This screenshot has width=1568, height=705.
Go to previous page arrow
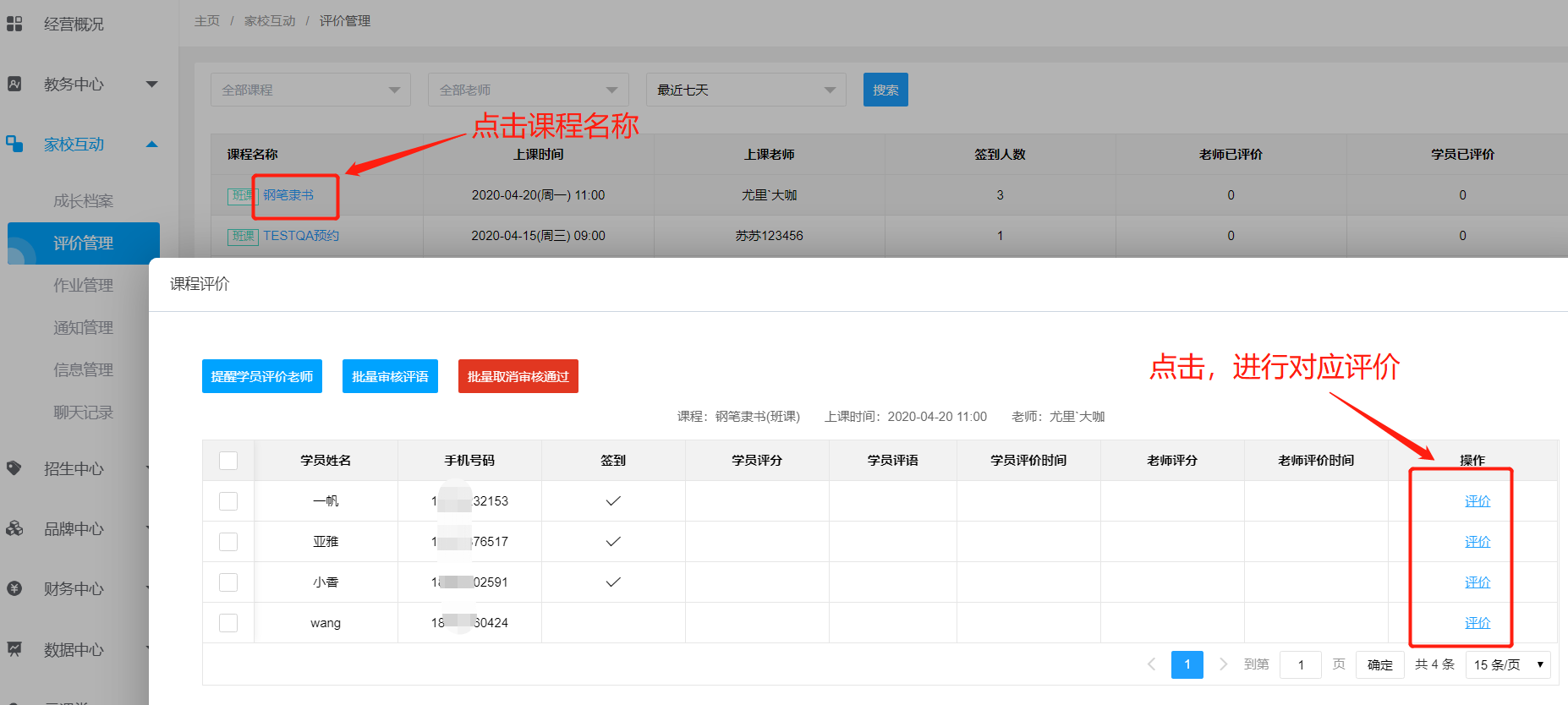[1151, 664]
